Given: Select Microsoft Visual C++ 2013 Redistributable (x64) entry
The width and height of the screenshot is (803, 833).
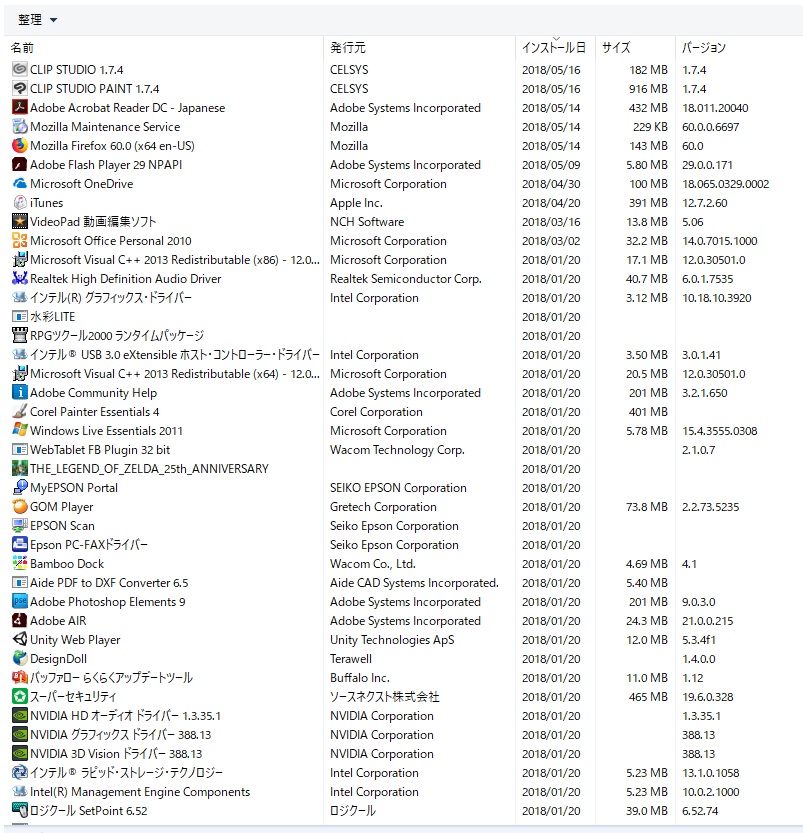Looking at the screenshot, I should pos(175,373).
